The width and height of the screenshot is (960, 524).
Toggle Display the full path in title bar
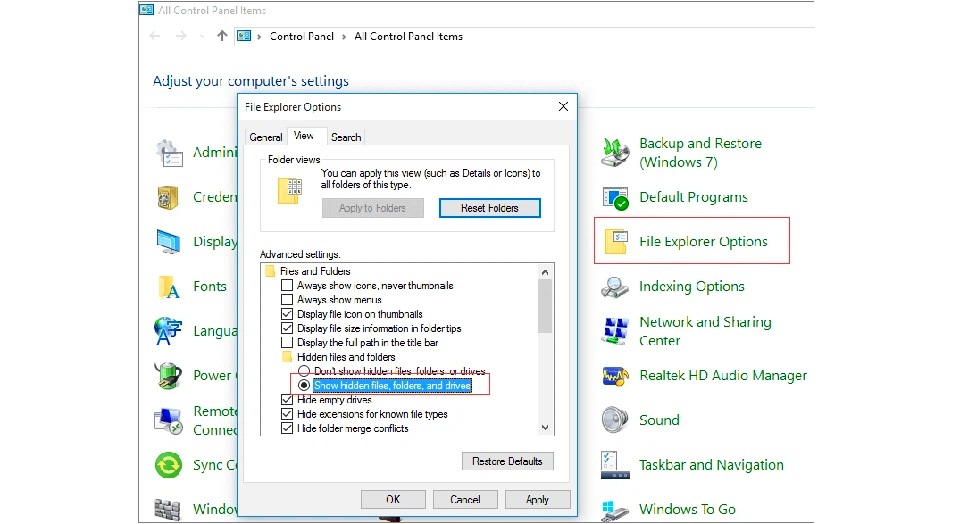click(x=287, y=342)
